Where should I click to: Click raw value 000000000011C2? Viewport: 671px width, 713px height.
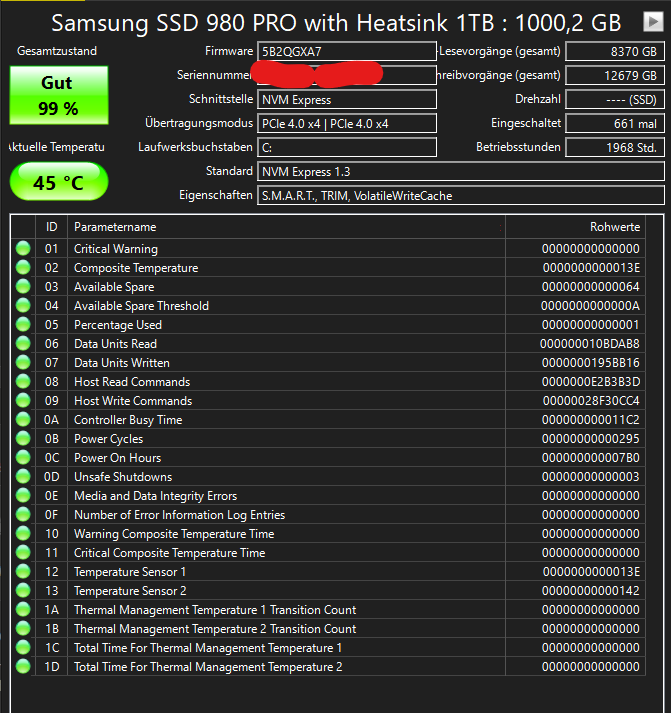(591, 420)
